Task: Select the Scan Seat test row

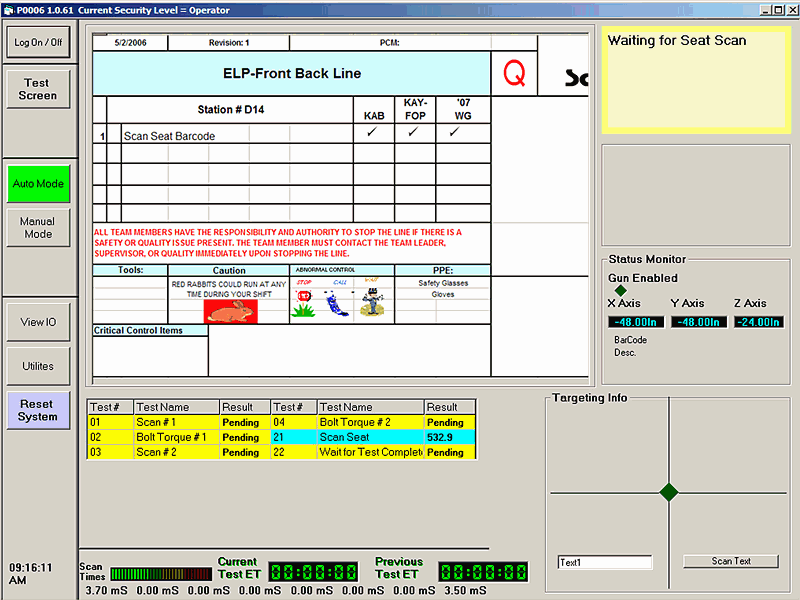Action: coord(370,437)
